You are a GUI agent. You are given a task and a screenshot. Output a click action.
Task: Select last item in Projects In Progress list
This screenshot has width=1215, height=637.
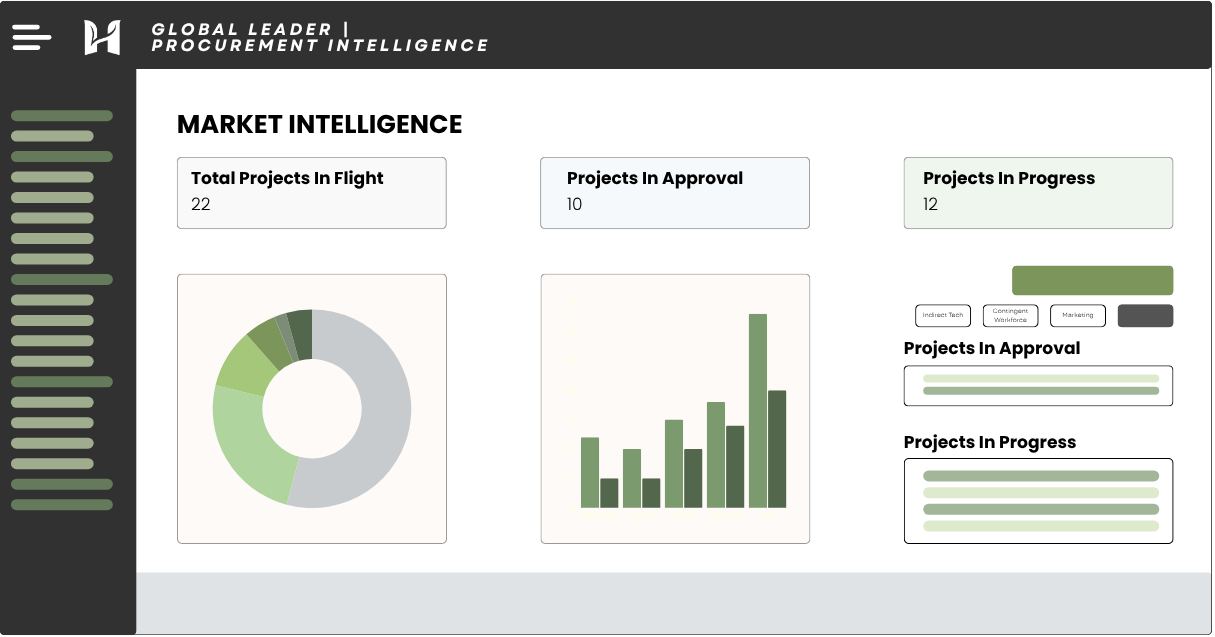[x=1040, y=526]
